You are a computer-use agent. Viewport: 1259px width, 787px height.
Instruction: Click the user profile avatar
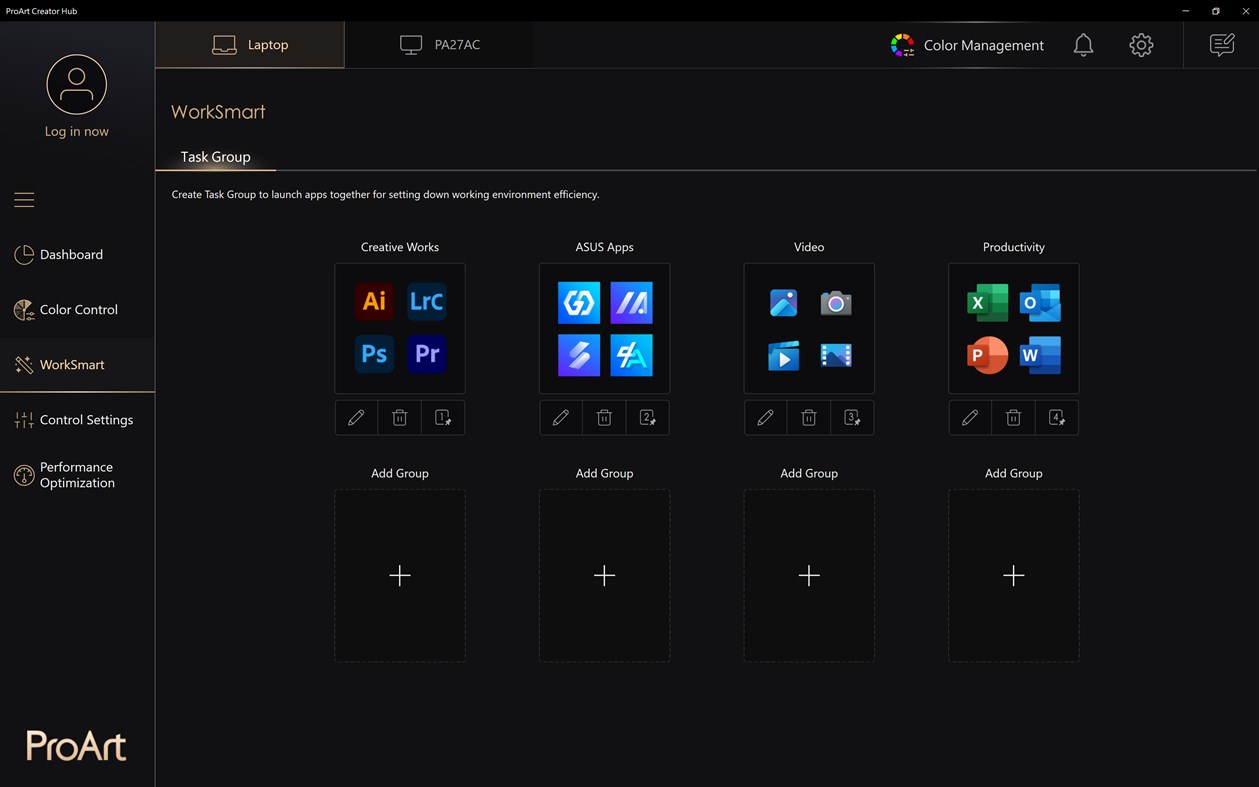pyautogui.click(x=76, y=85)
